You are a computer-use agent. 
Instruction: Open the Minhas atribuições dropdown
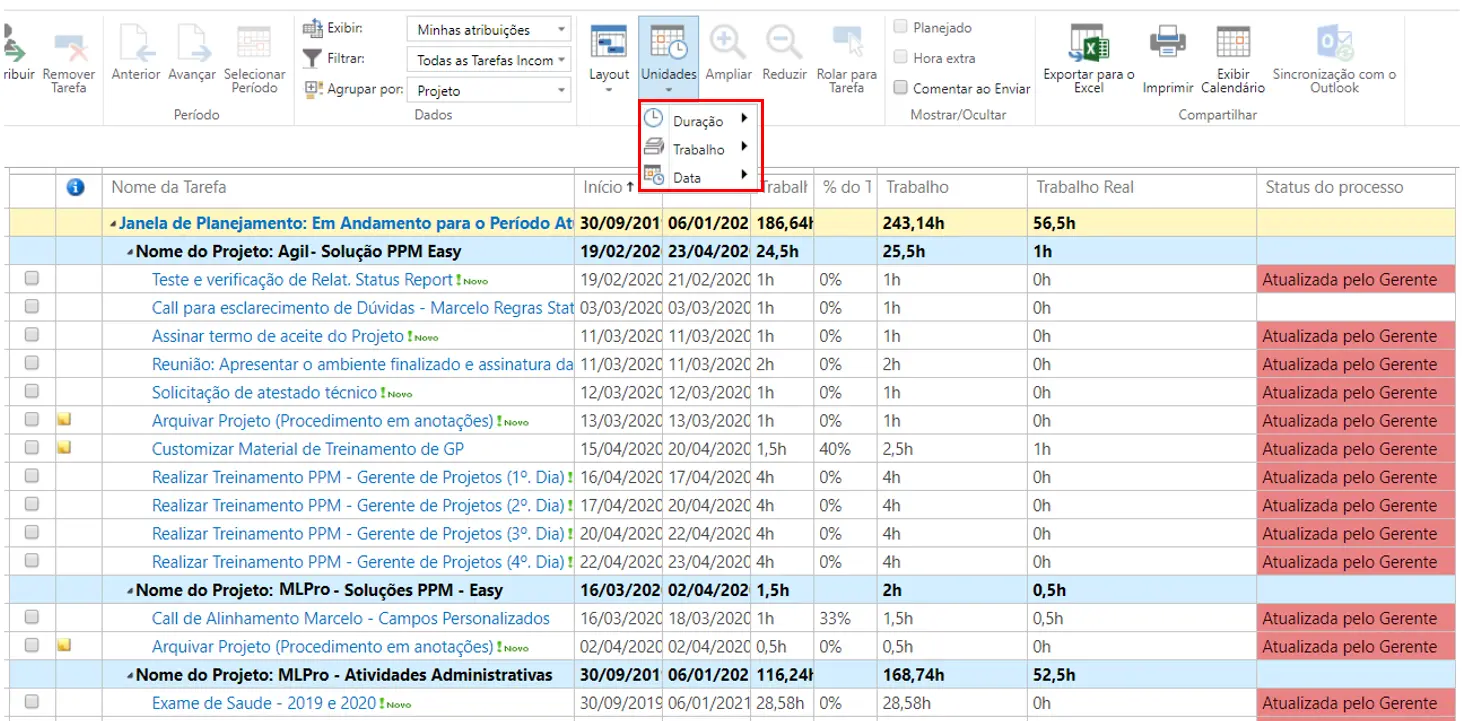click(x=489, y=30)
